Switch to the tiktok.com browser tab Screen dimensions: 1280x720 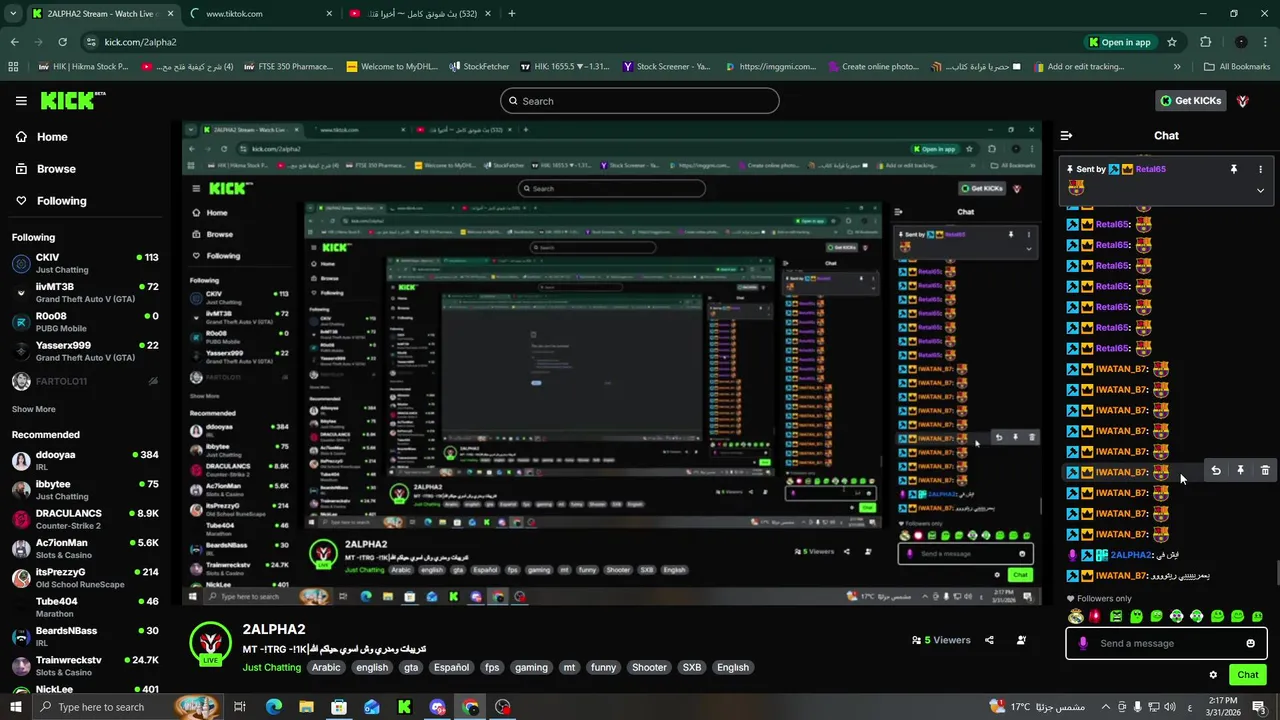262,13
